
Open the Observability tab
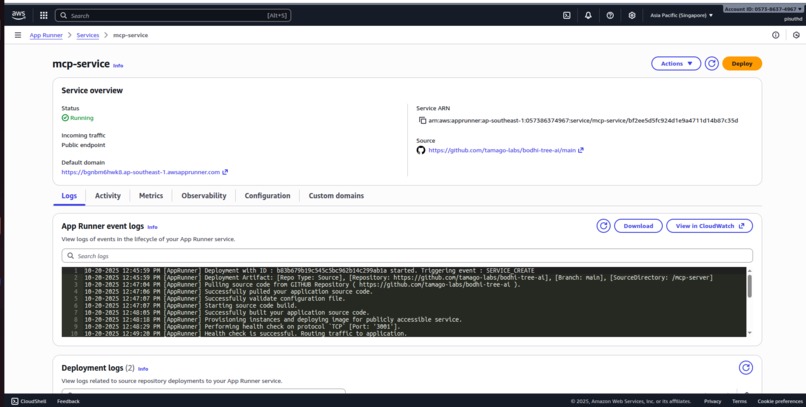click(x=204, y=196)
